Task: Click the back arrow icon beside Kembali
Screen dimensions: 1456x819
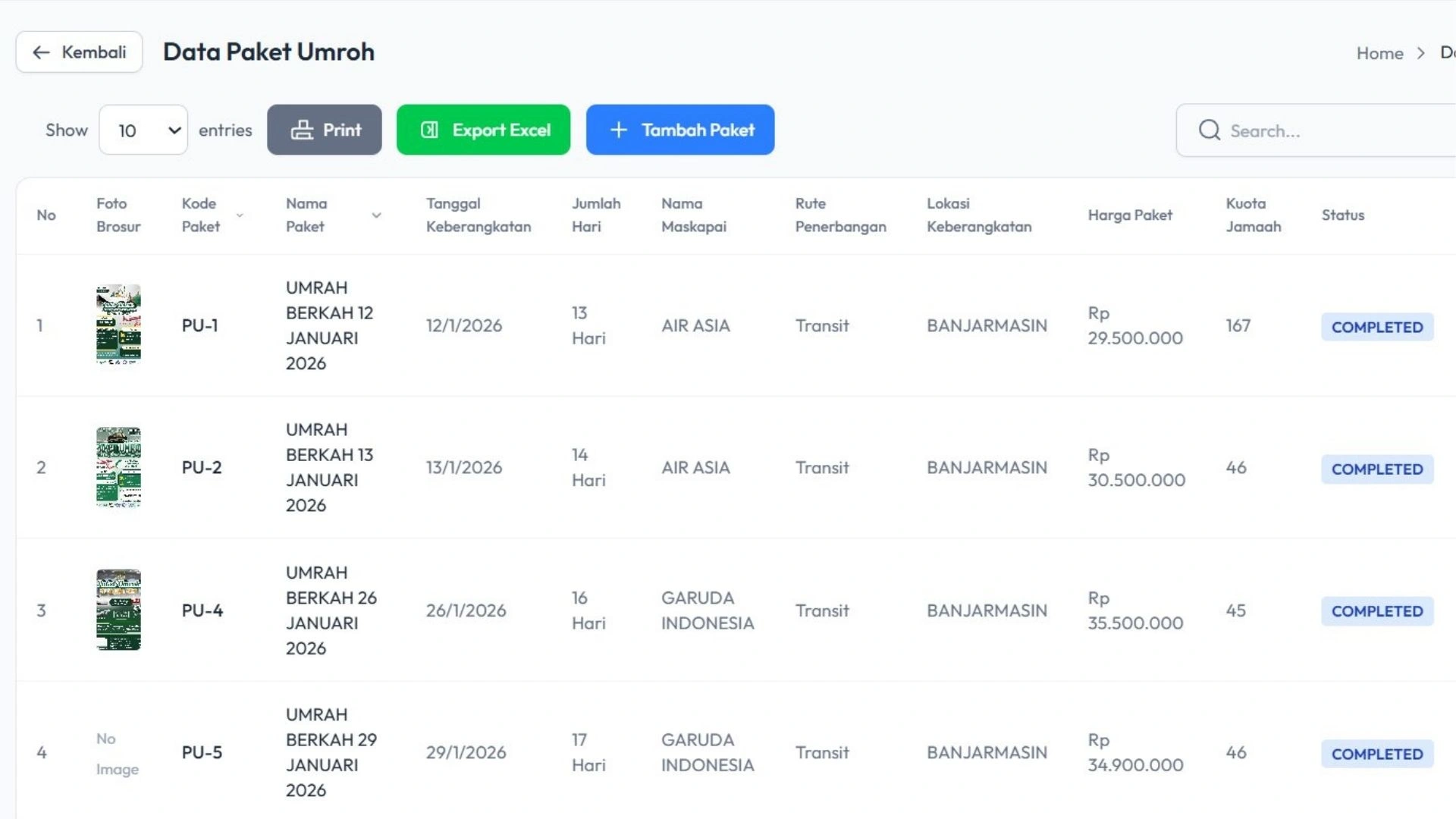Action: point(41,52)
